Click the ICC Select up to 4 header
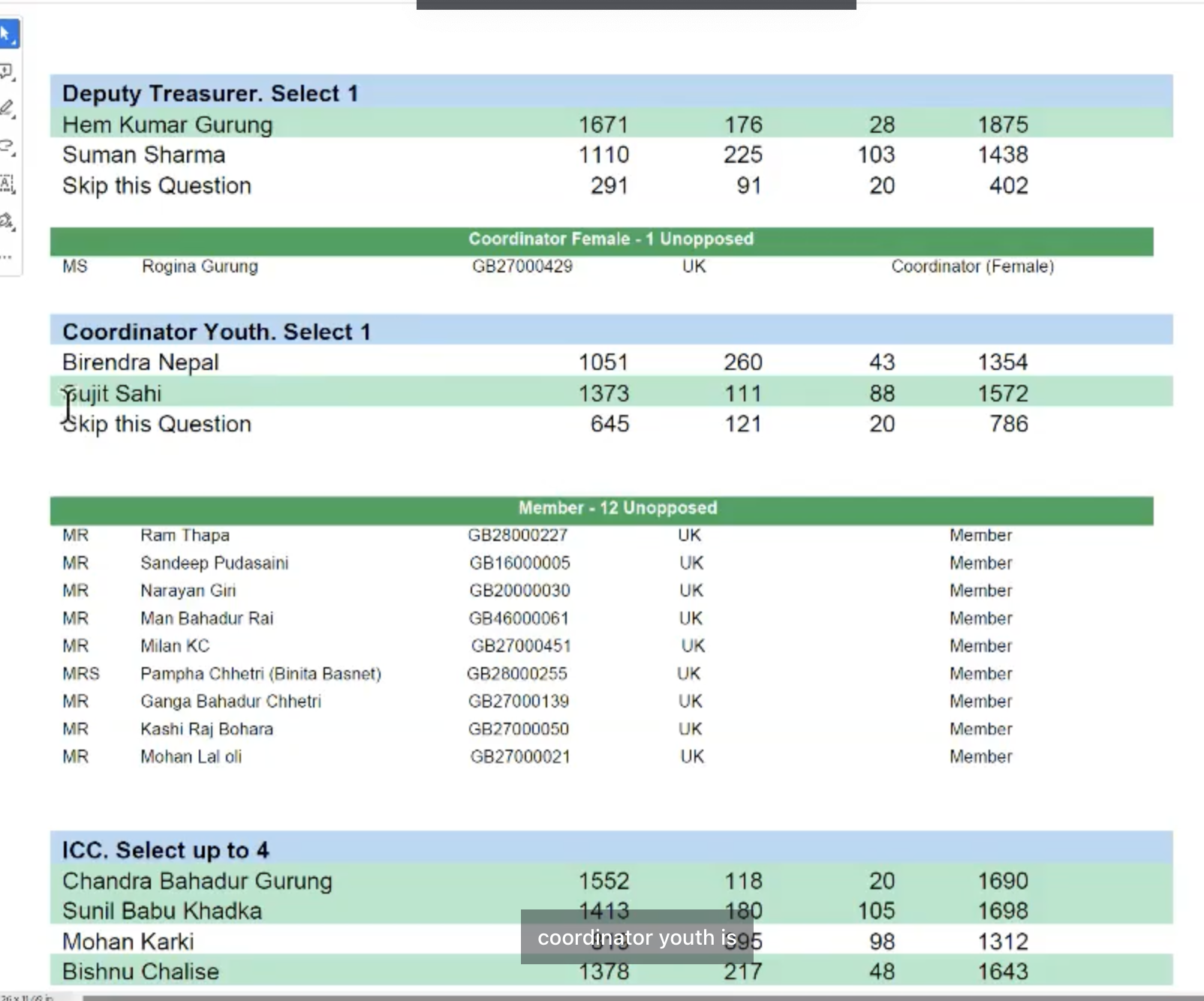Viewport: 1204px width, 1001px height. point(165,849)
